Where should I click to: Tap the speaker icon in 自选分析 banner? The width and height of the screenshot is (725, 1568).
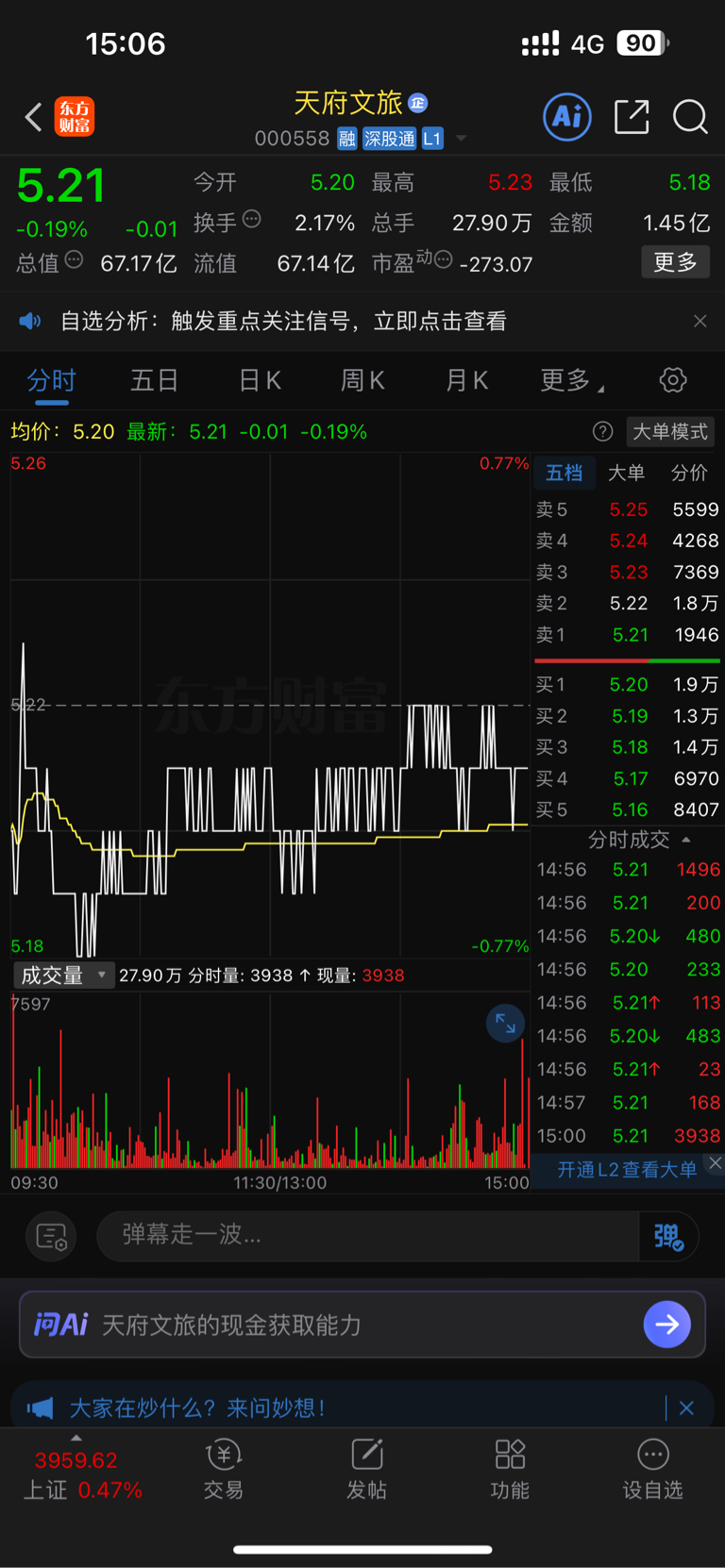pyautogui.click(x=30, y=322)
